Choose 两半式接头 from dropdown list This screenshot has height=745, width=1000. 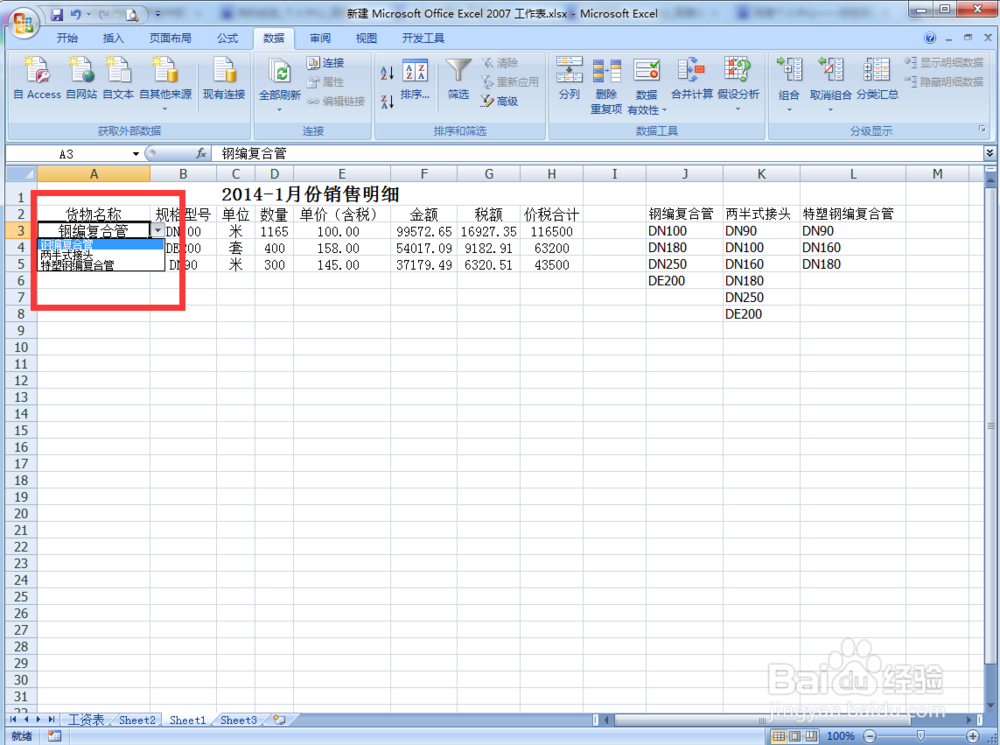(x=101, y=254)
